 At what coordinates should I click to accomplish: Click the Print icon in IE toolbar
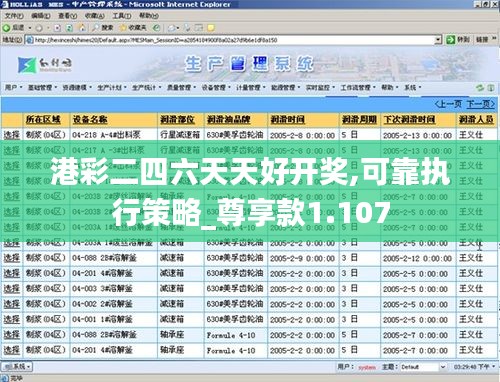(x=187, y=28)
